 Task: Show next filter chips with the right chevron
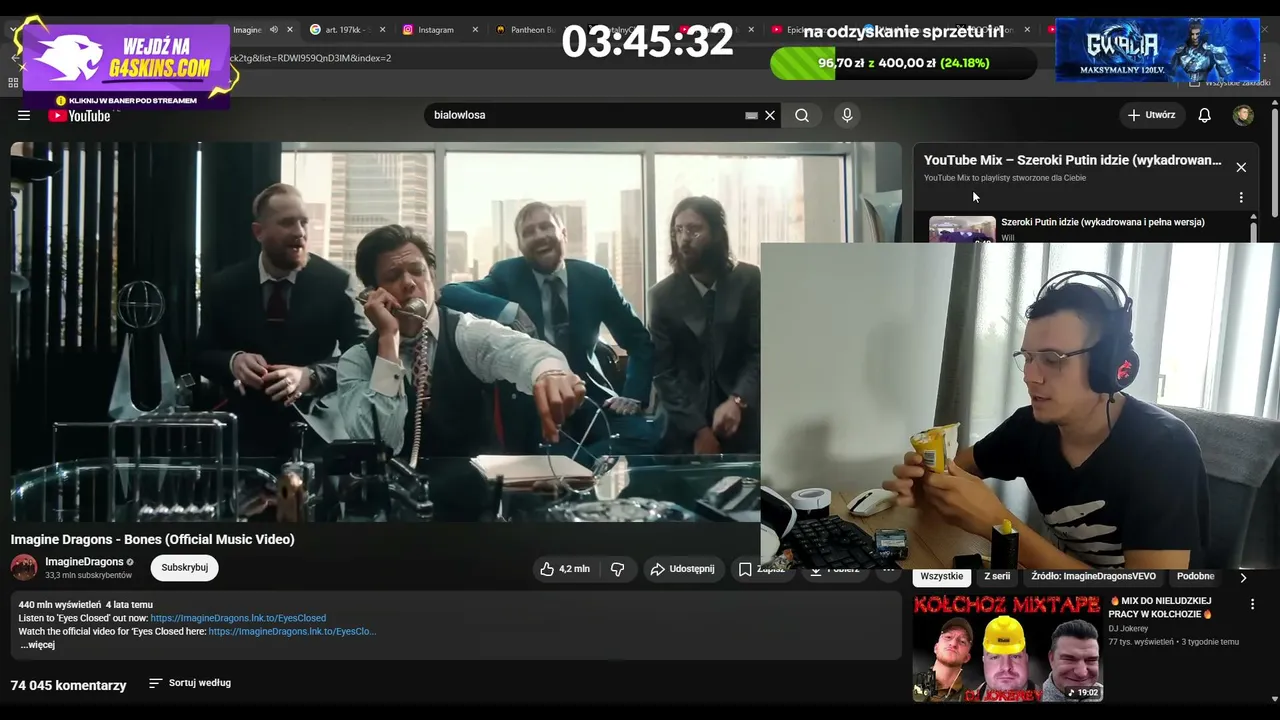point(1243,577)
